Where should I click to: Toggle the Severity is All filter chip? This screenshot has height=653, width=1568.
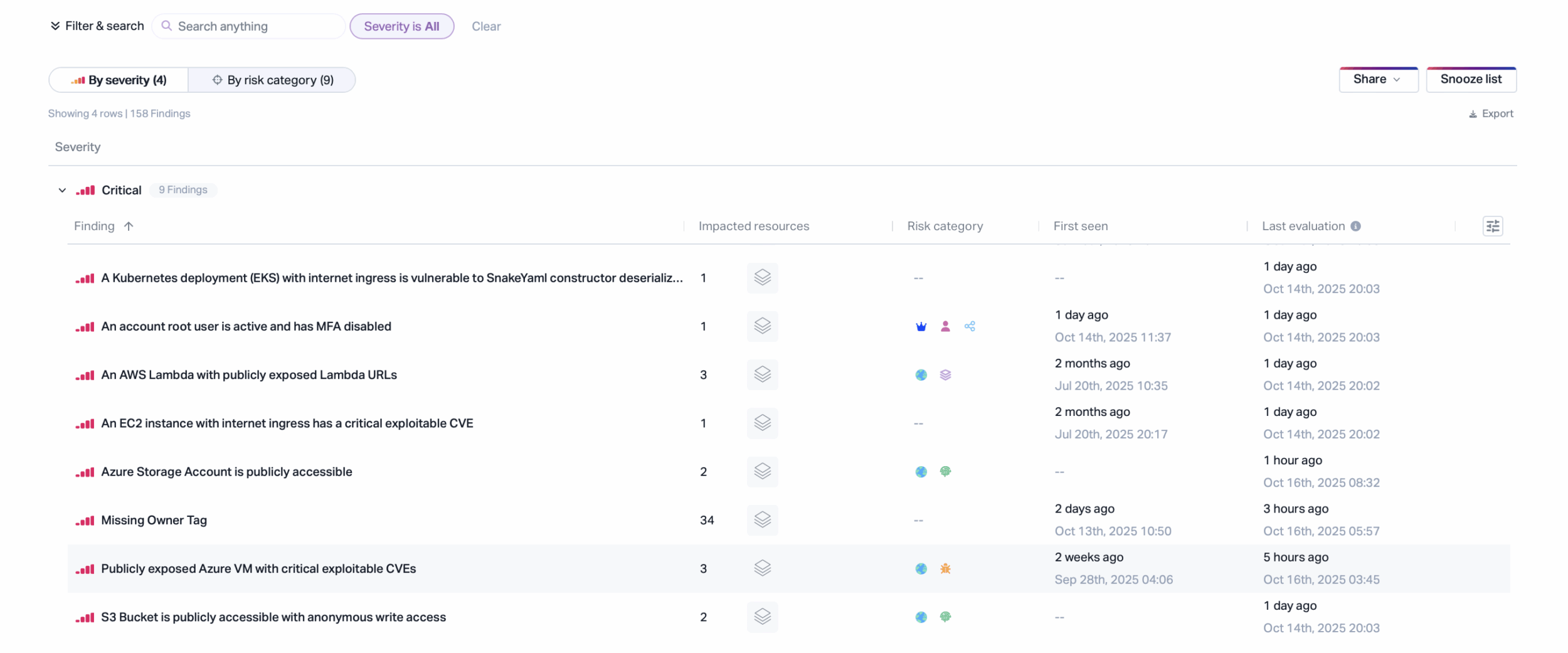pyautogui.click(x=401, y=26)
